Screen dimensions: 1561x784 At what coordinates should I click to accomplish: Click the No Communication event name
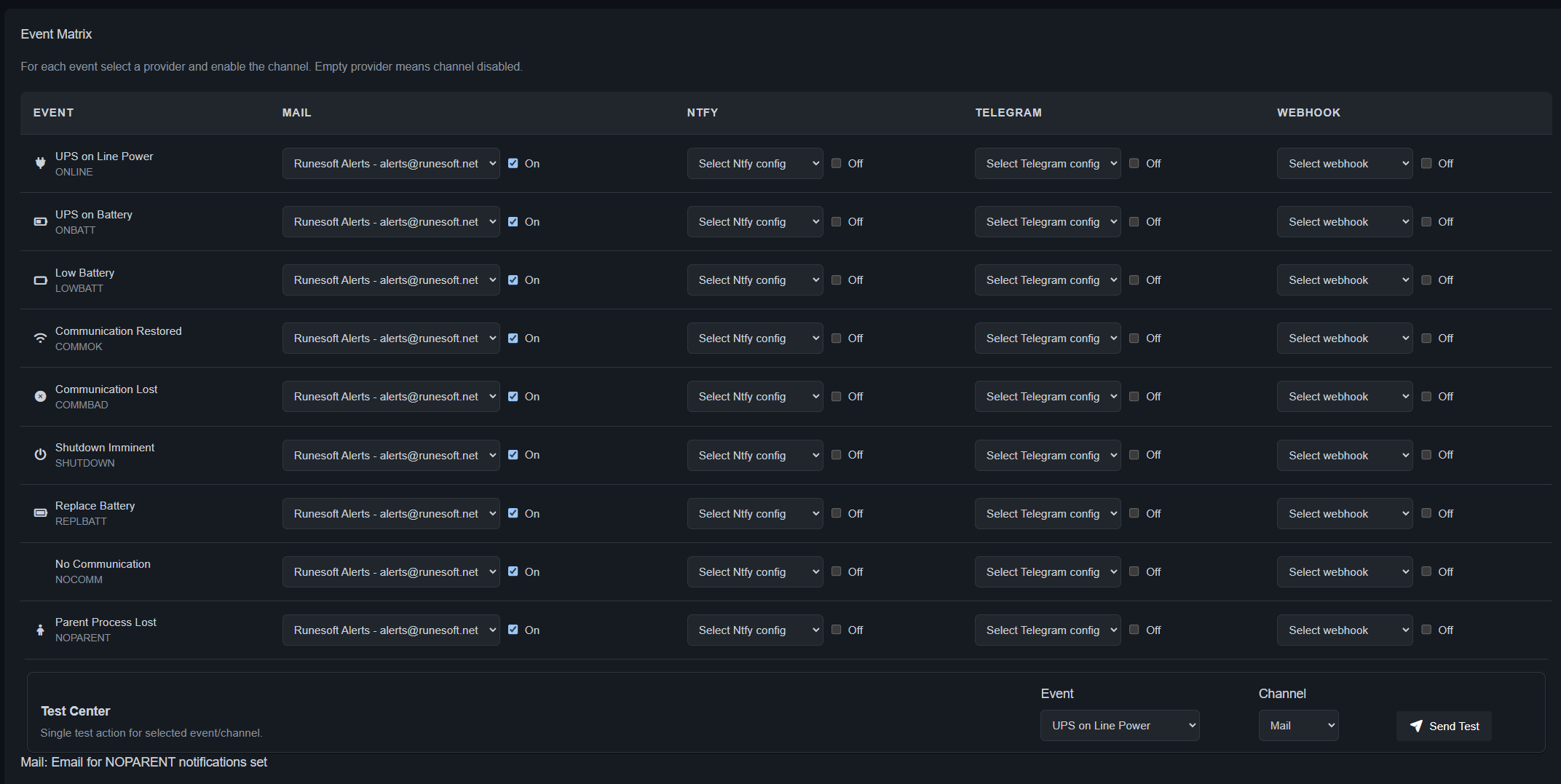[103, 564]
